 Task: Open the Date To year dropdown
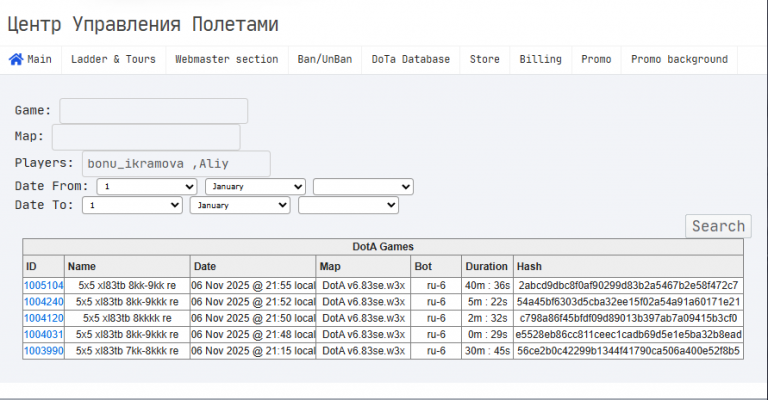click(348, 205)
